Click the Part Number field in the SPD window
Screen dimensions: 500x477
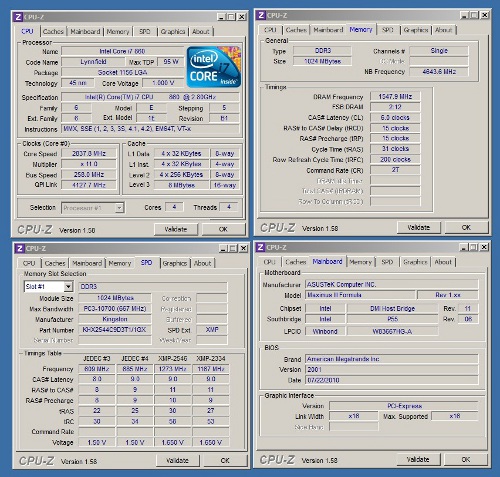tap(115, 330)
